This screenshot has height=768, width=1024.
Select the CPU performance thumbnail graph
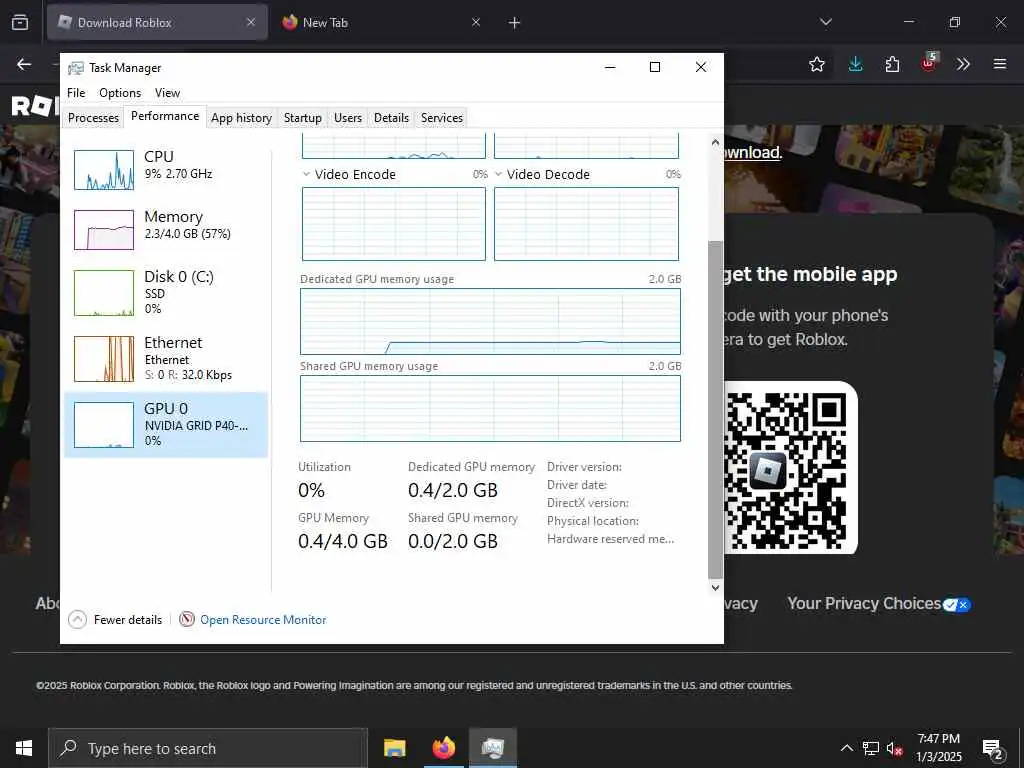tap(104, 170)
